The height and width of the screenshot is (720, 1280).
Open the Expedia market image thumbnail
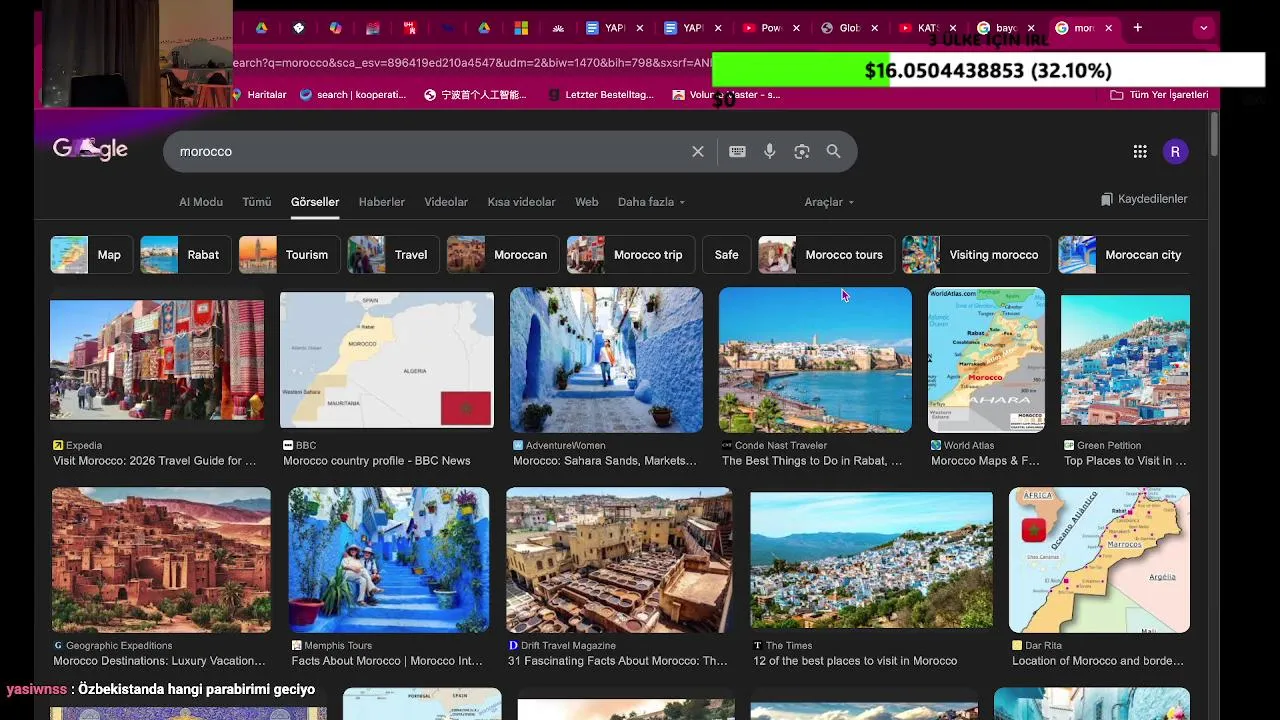coord(157,360)
